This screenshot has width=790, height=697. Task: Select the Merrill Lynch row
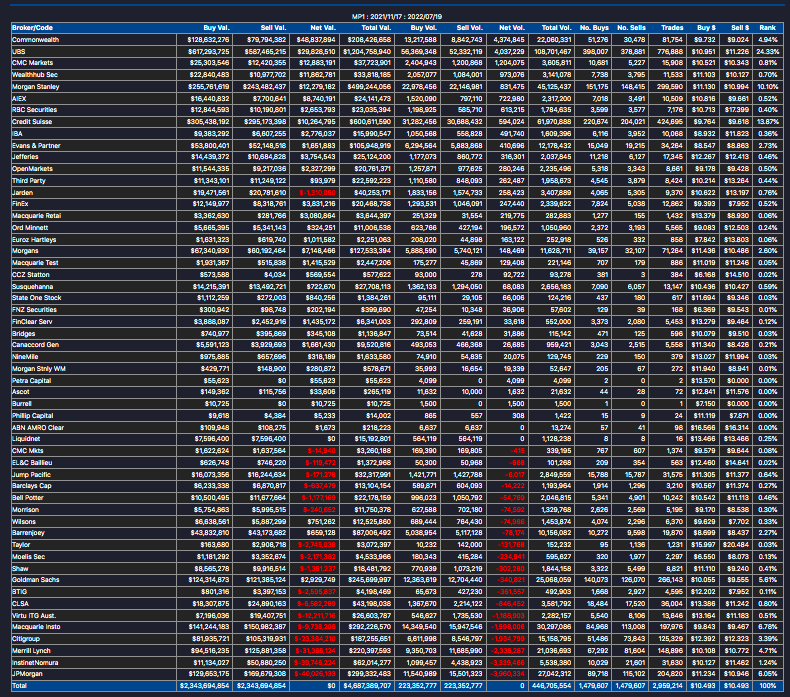pos(397,651)
